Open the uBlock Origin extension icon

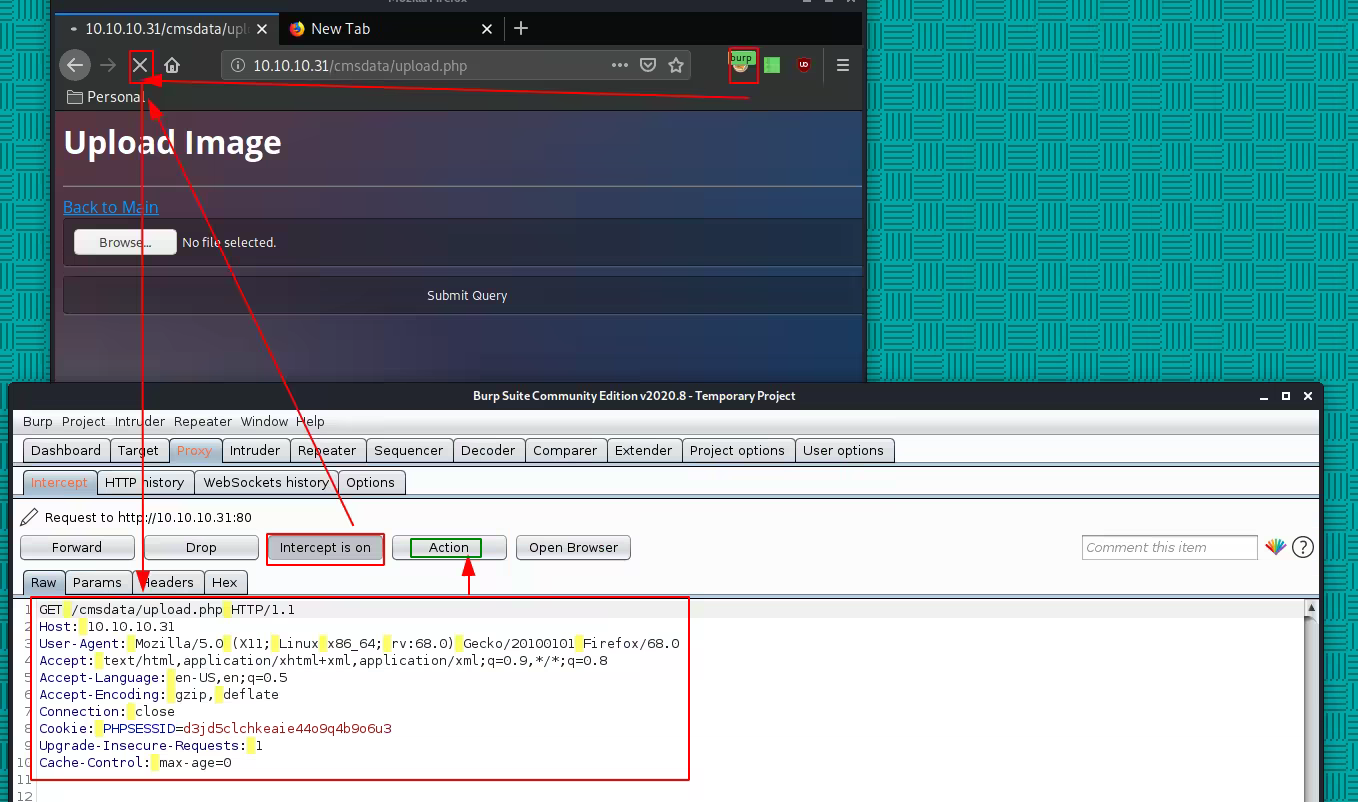click(x=803, y=65)
